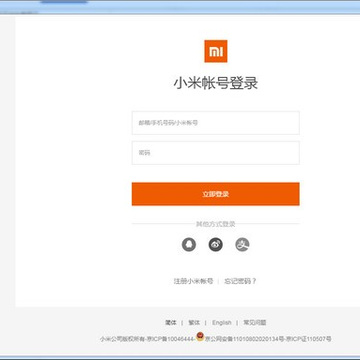Open the 常见问题 FAQ link
Viewport: 360px width, 360px height.
point(255,323)
